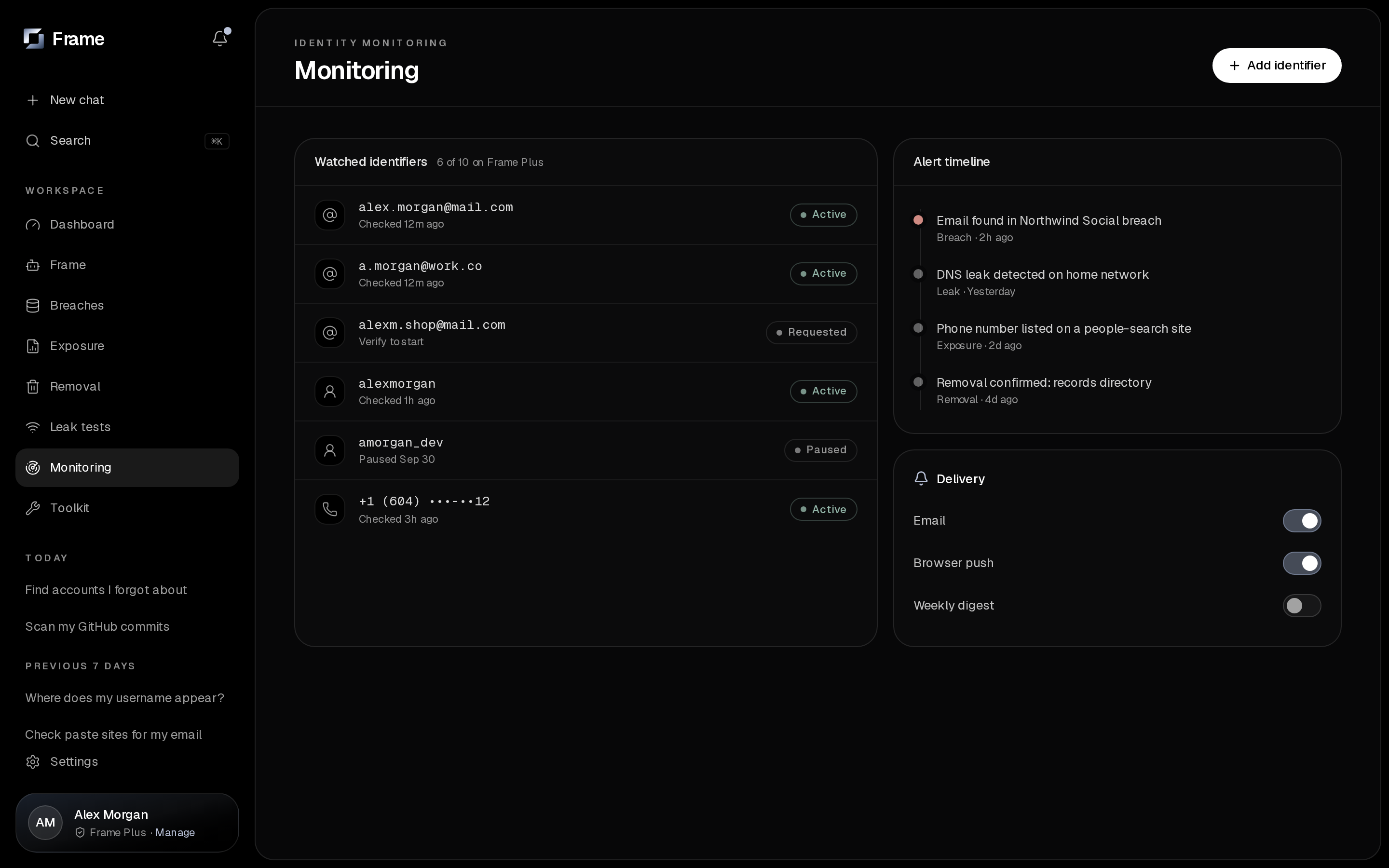Open "Removal confirmed: records directory" alert
The image size is (1389, 868).
tap(1044, 383)
